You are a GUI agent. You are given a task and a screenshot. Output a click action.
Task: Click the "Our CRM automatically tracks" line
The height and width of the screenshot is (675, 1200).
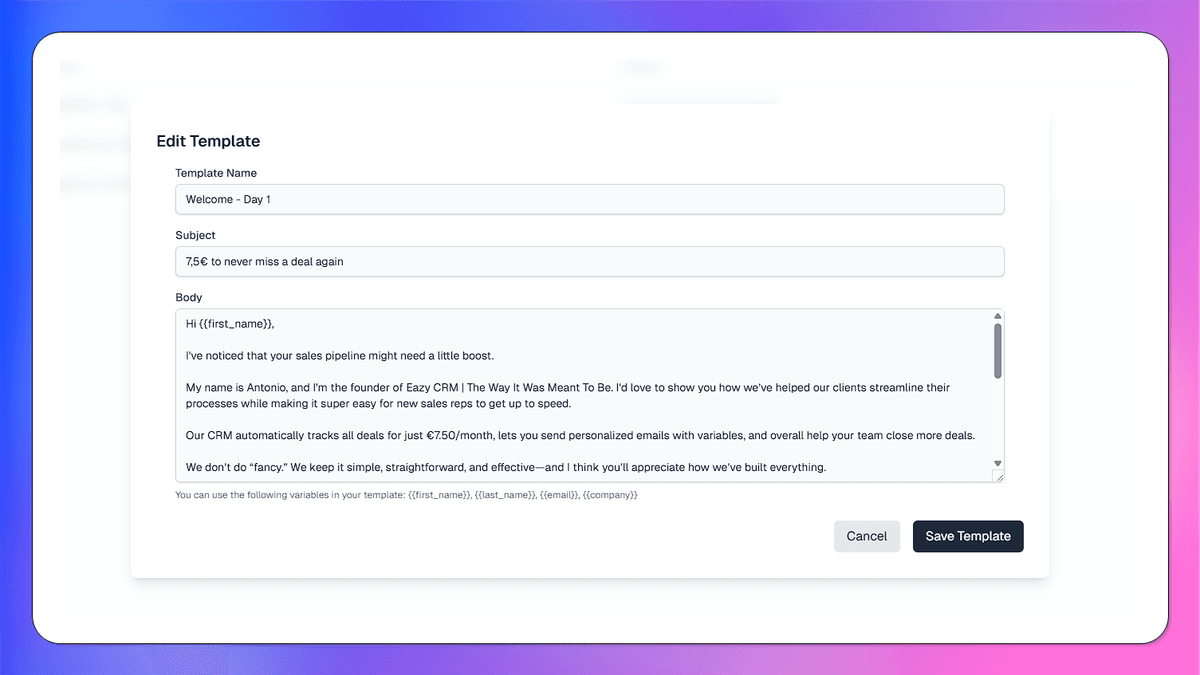pos(580,435)
